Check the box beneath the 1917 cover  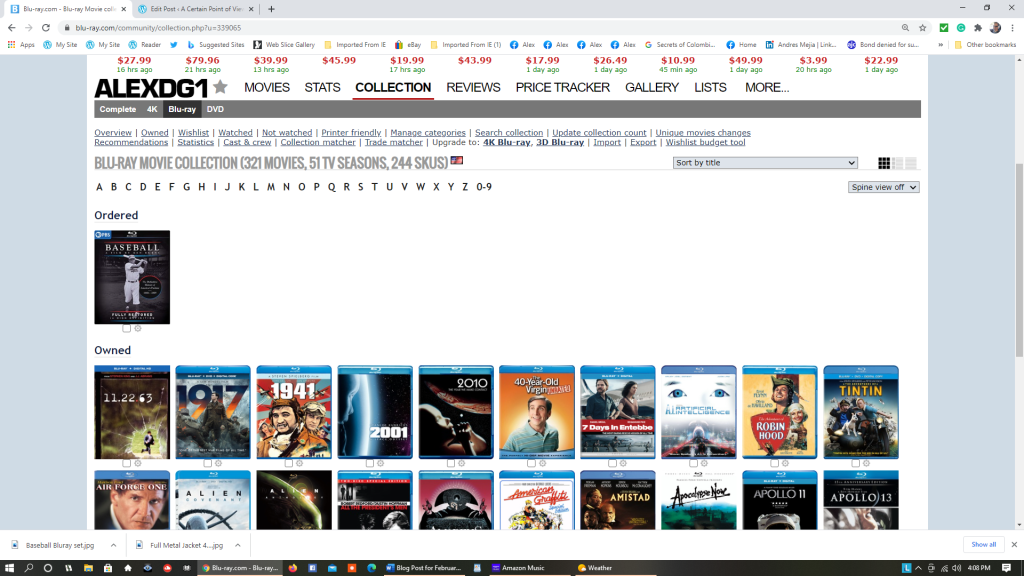[x=207, y=464]
